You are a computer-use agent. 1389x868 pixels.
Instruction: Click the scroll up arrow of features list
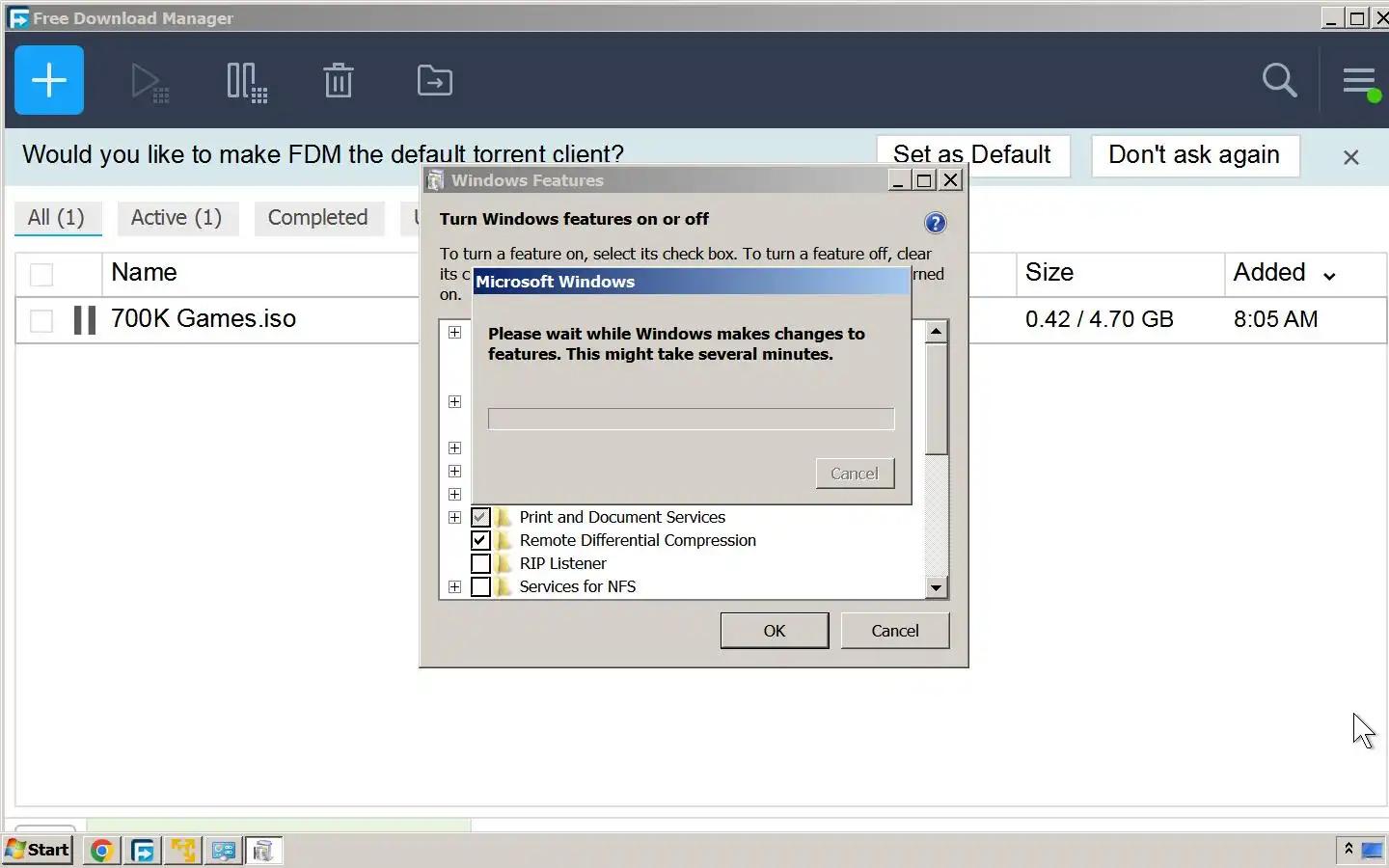(x=936, y=332)
